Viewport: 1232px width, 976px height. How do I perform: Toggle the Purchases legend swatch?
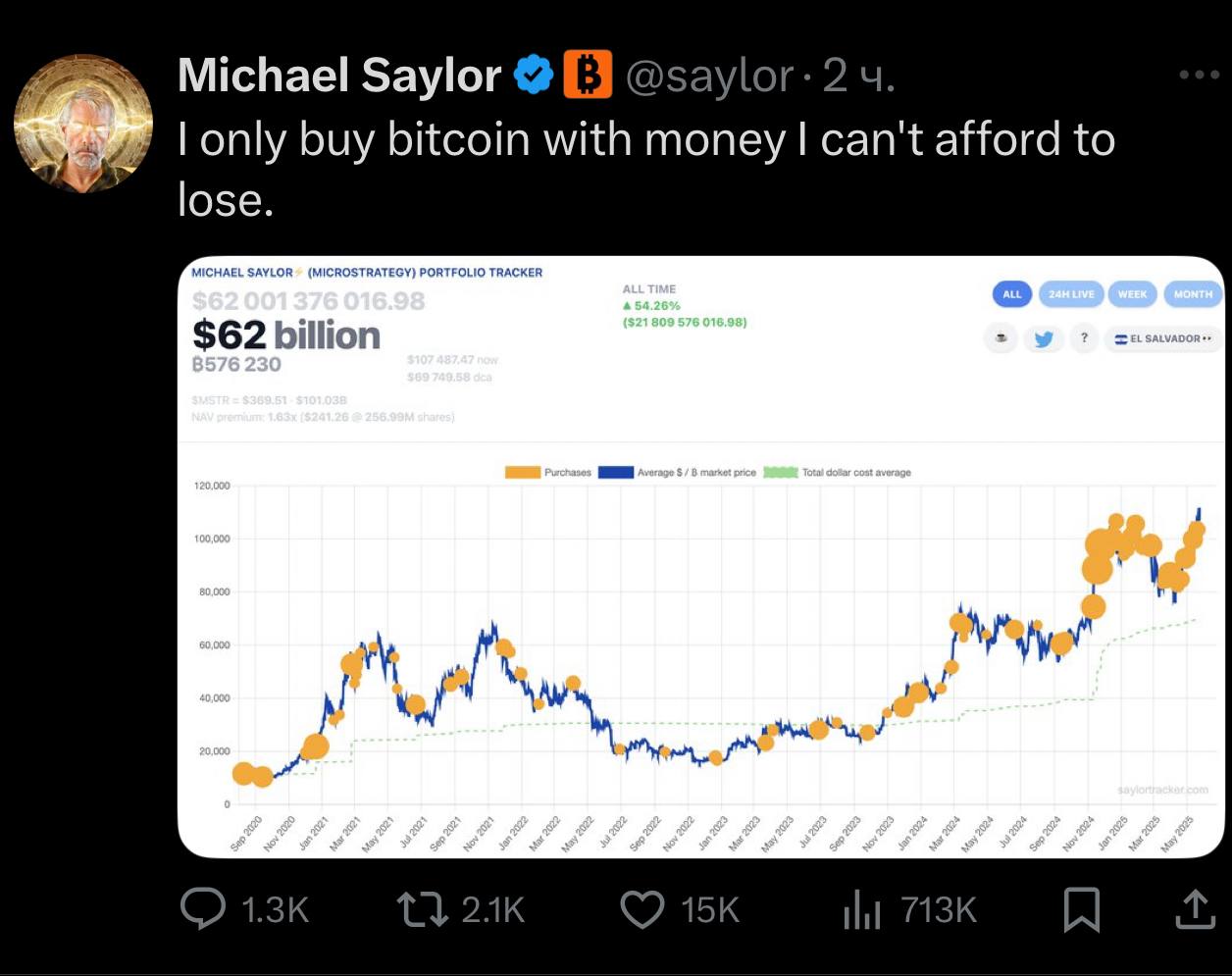523,473
